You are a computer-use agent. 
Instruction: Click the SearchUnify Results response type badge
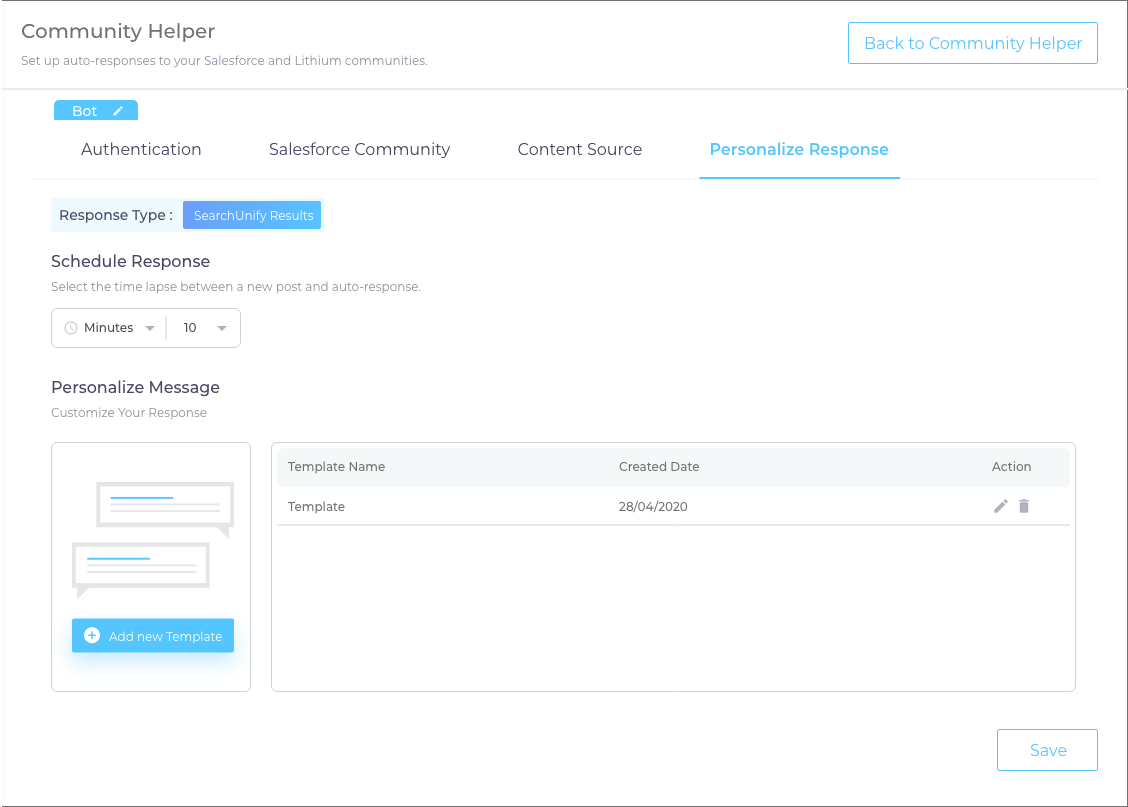pos(253,215)
